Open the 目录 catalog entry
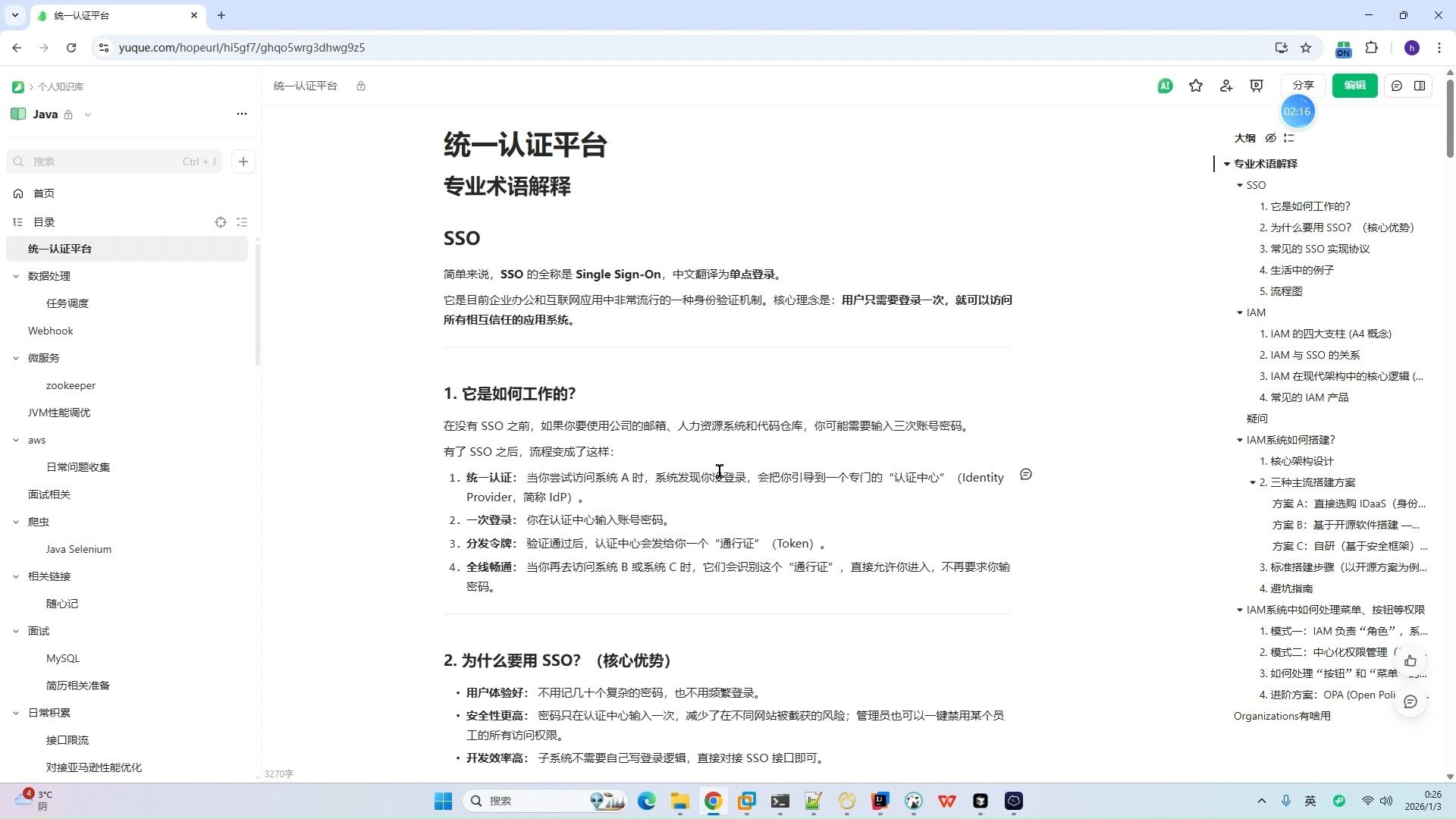1456x819 pixels. [44, 222]
